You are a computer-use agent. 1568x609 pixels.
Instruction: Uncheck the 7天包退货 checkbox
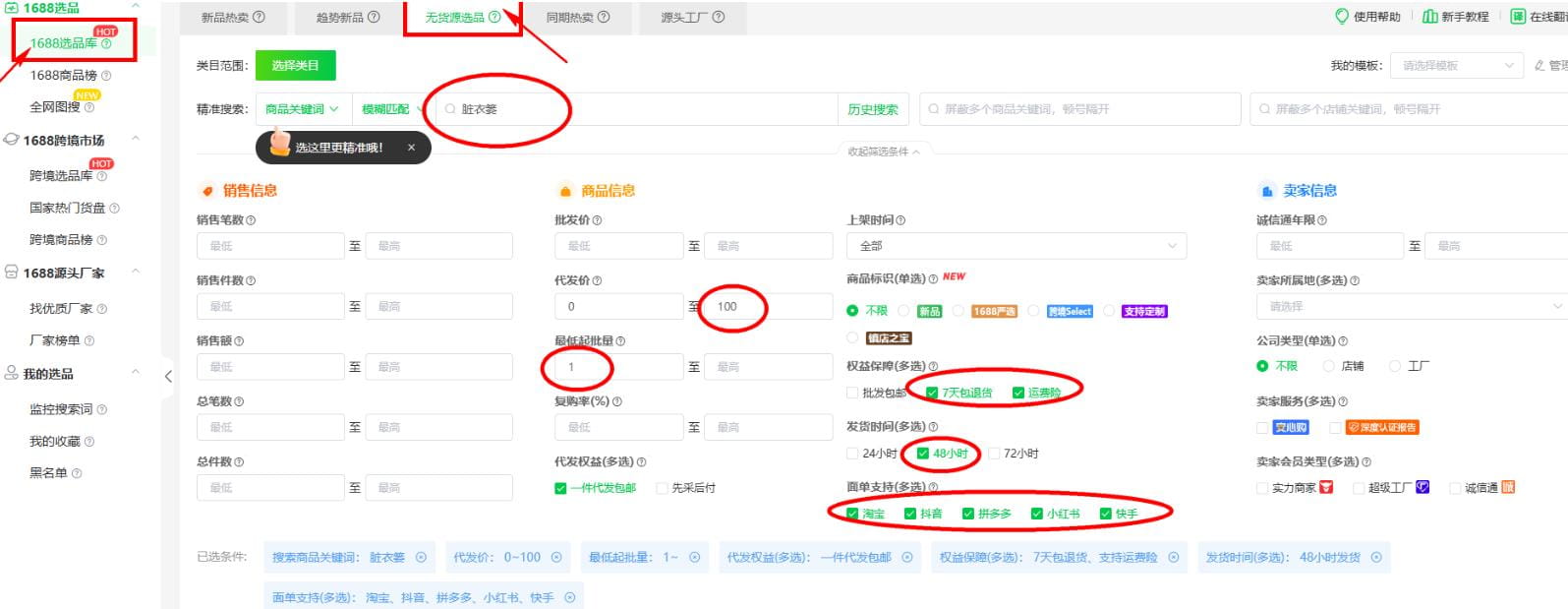(932, 393)
